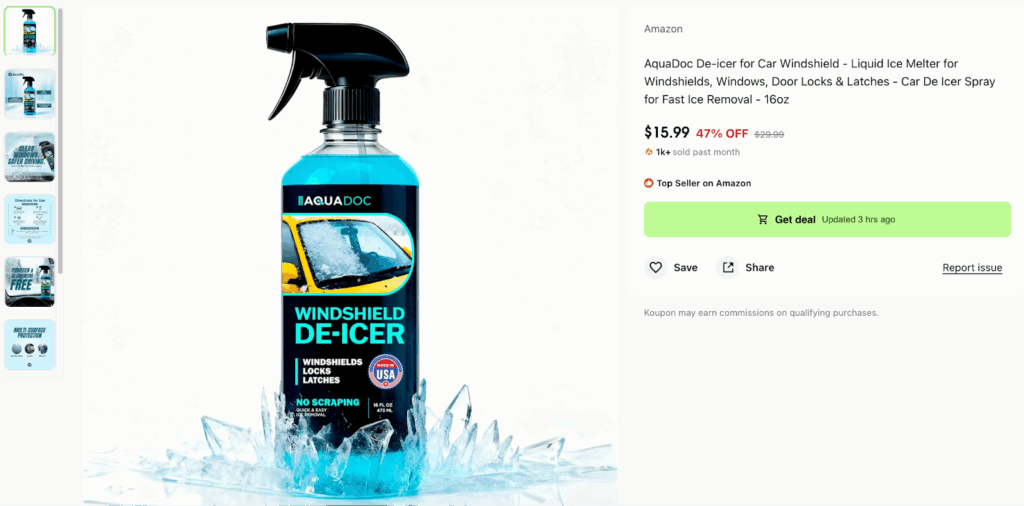The height and width of the screenshot is (506, 1024).
Task: Click the Amazon store label
Action: click(x=663, y=29)
